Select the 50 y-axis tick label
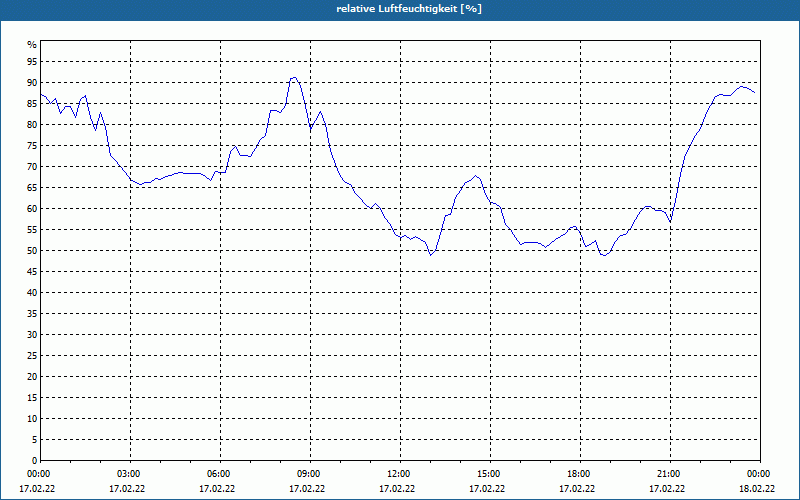 click(32, 251)
